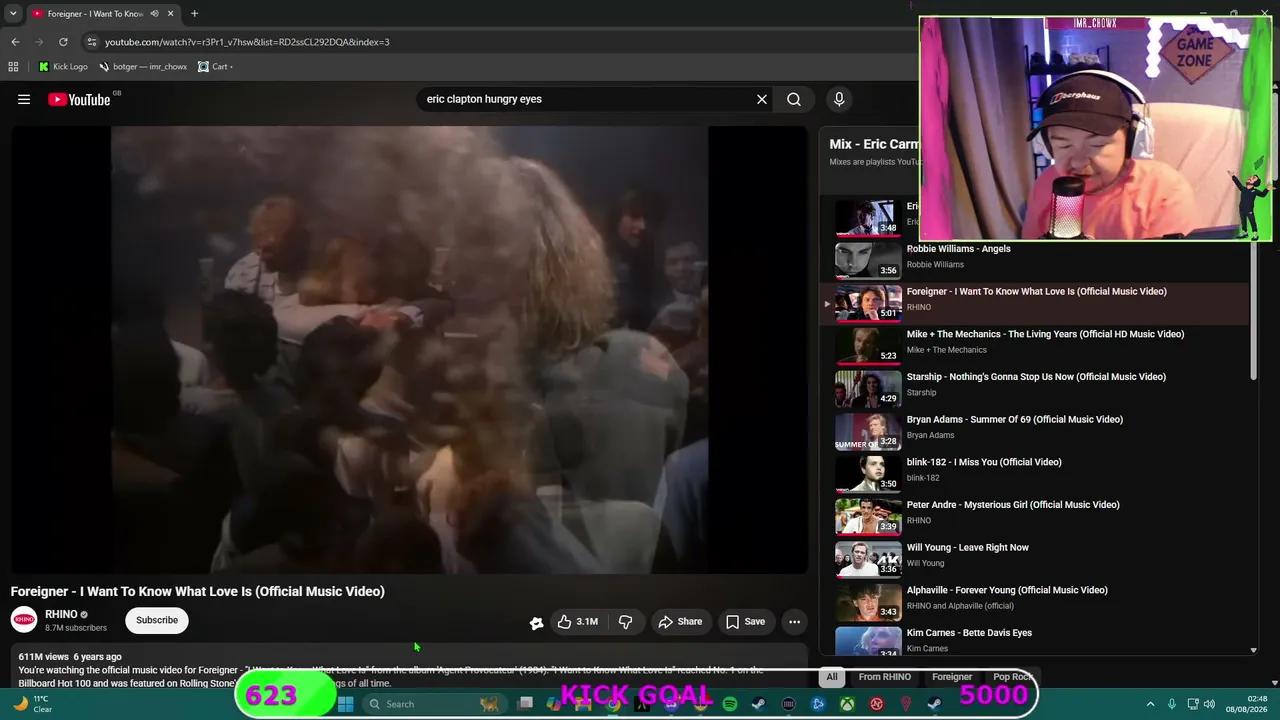Image resolution: width=1280 pixels, height=720 pixels.
Task: Open the video title text
Action: tap(198, 591)
